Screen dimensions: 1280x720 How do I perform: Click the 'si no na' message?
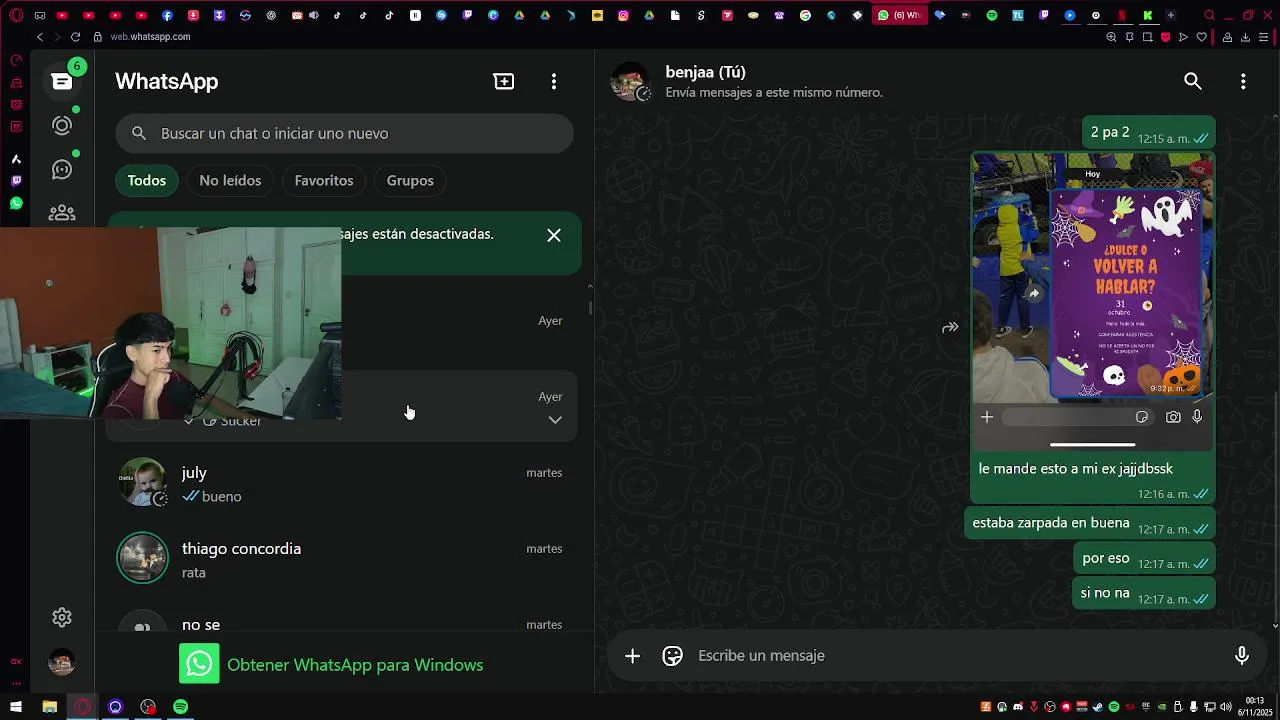click(x=1144, y=593)
